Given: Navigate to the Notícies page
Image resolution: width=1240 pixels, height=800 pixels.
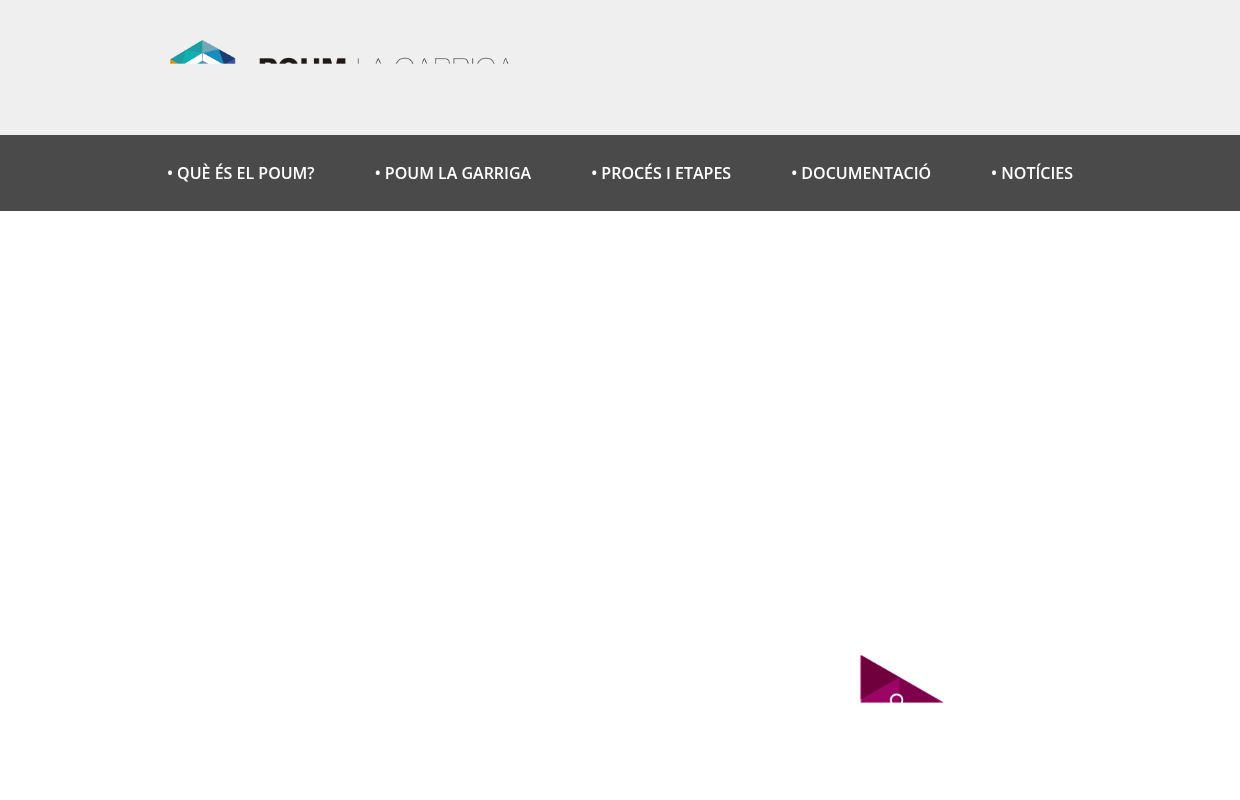Looking at the screenshot, I should pos(1036,173).
